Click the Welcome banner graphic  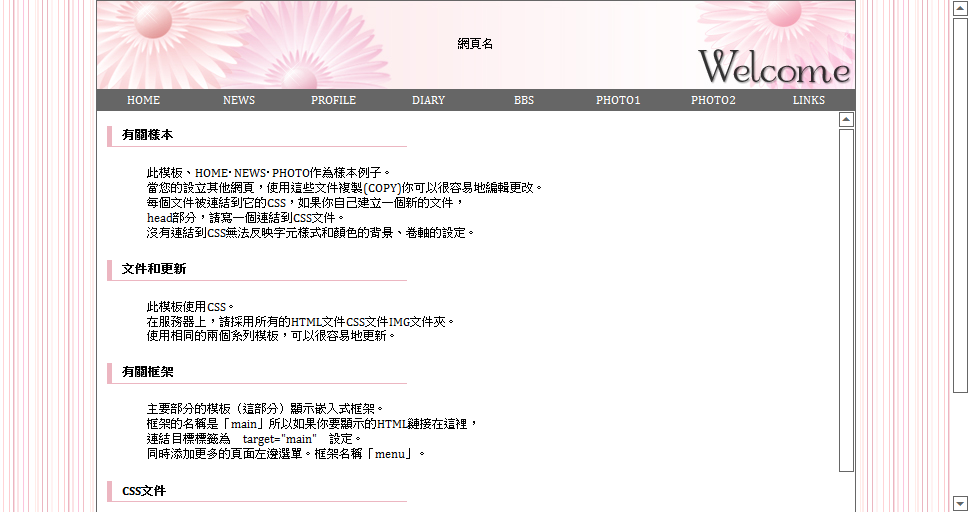pos(774,67)
